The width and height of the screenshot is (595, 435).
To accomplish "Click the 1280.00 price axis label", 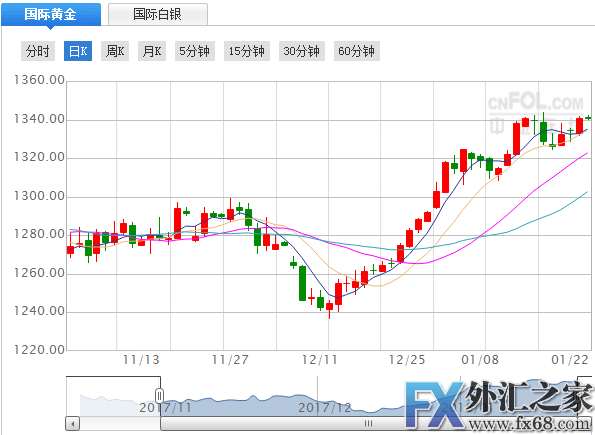I will (x=39, y=234).
